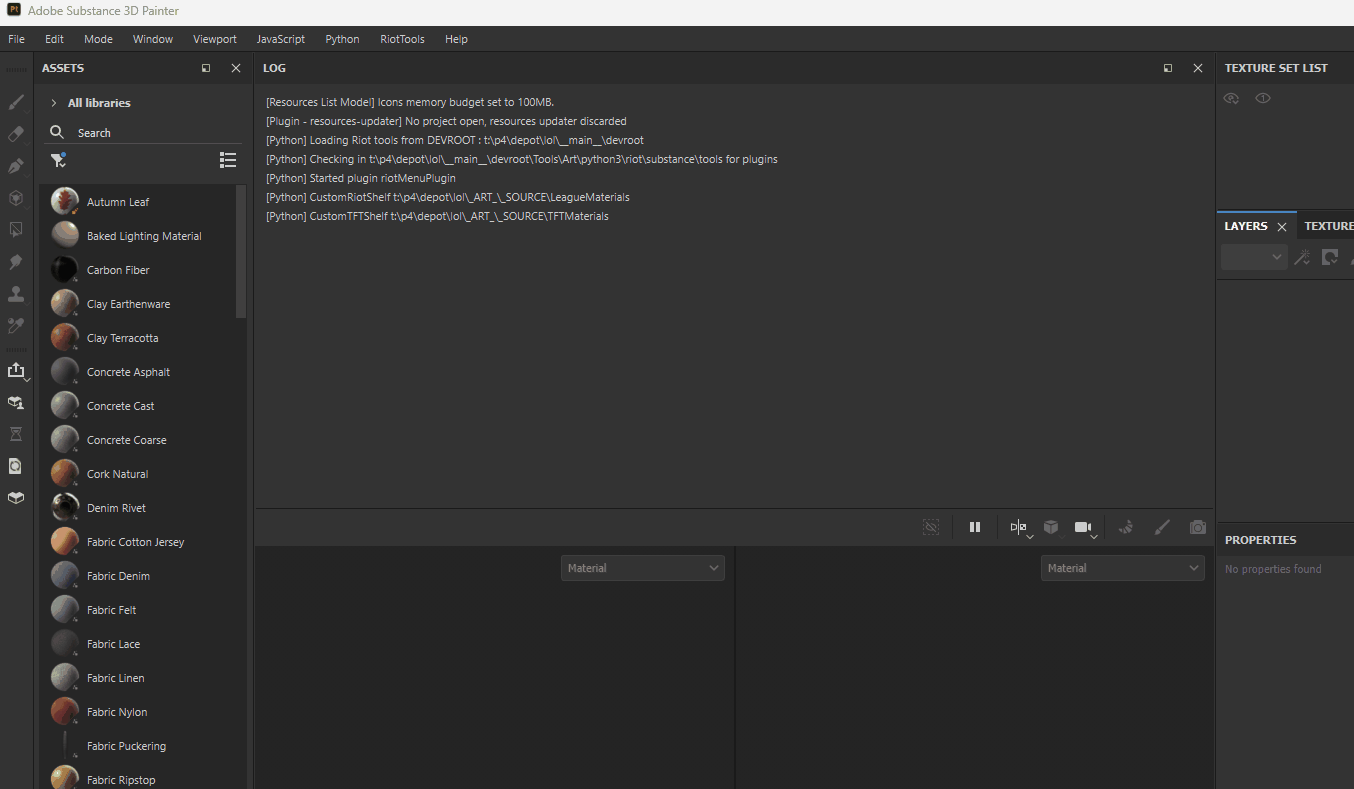This screenshot has width=1354, height=789.
Task: Select the Concrete Asphalt material
Action: coord(138,371)
